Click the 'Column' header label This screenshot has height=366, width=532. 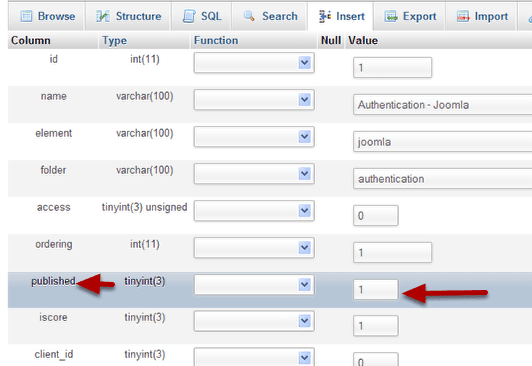coord(31,40)
